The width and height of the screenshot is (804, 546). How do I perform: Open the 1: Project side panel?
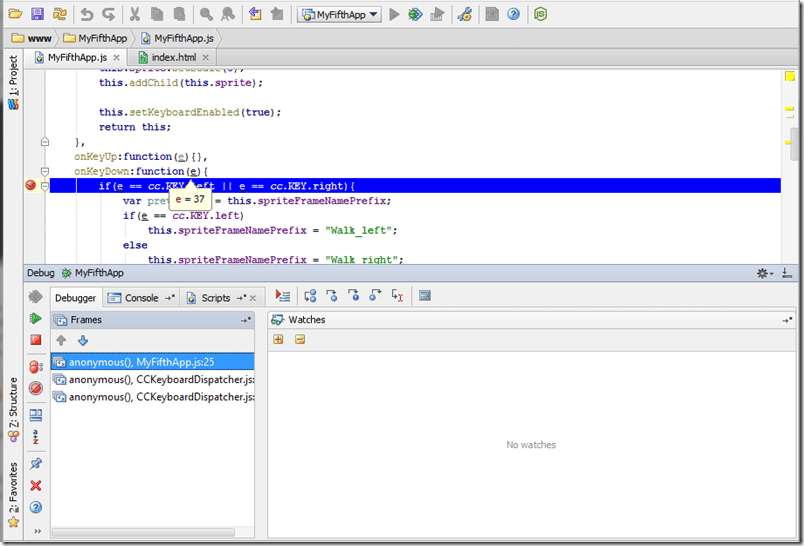tap(13, 83)
